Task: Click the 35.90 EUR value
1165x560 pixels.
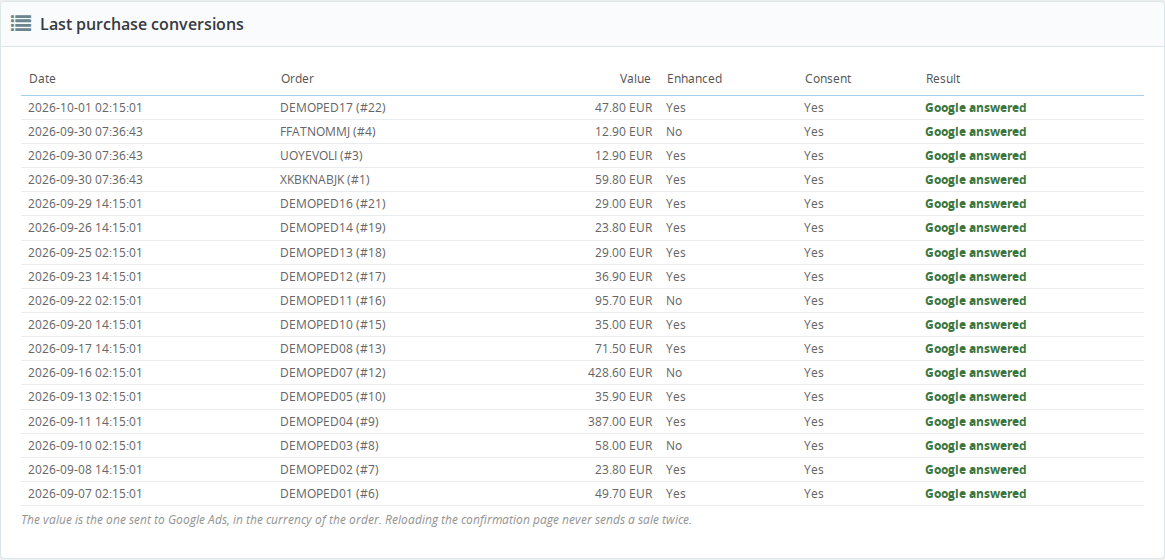Action: click(x=623, y=397)
